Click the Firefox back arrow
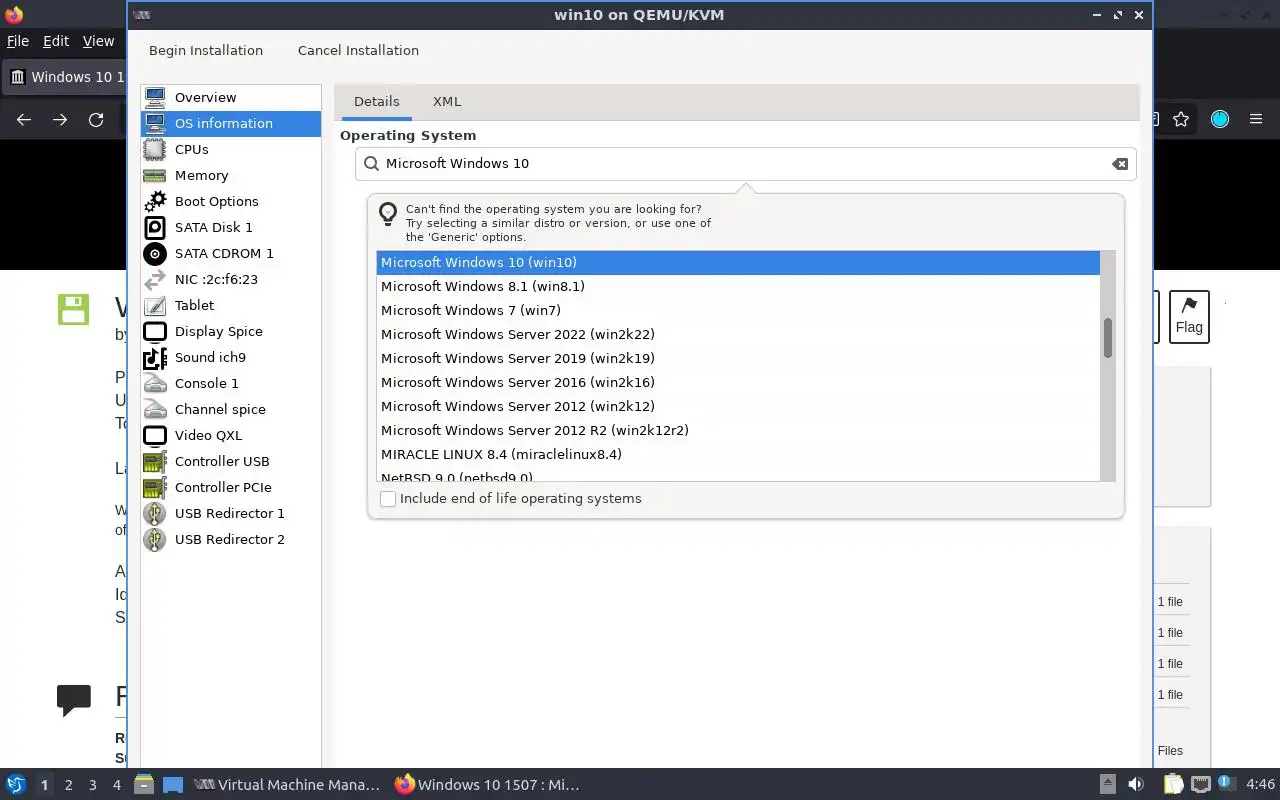 24,119
